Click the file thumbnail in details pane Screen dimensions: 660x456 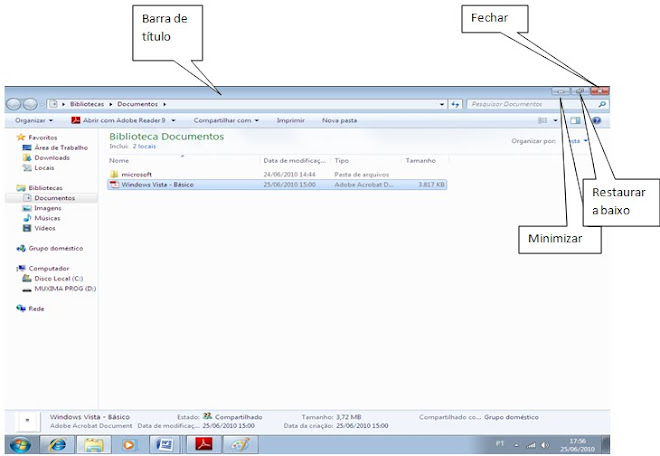tap(28, 421)
